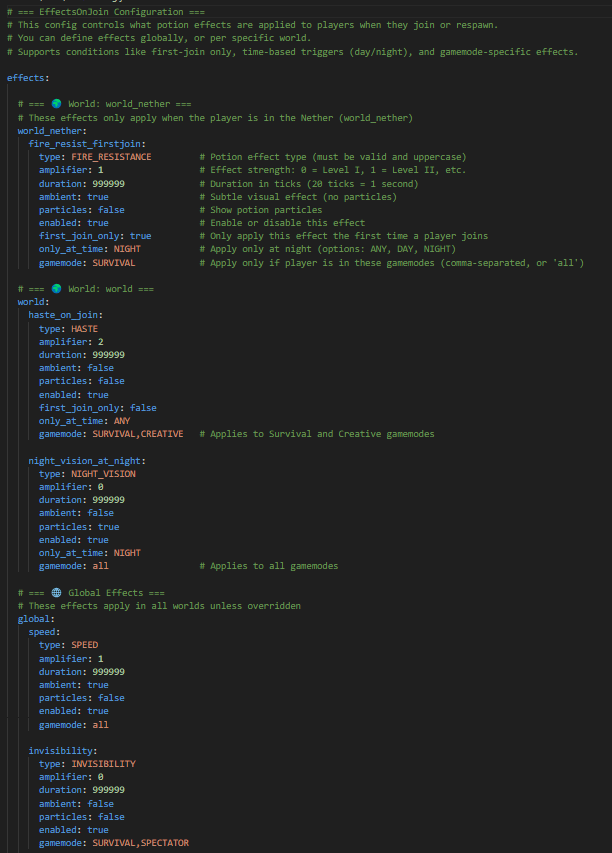Click the globe emoji in the "World: world_nether" comment
612x853 pixels.
pos(57,103)
